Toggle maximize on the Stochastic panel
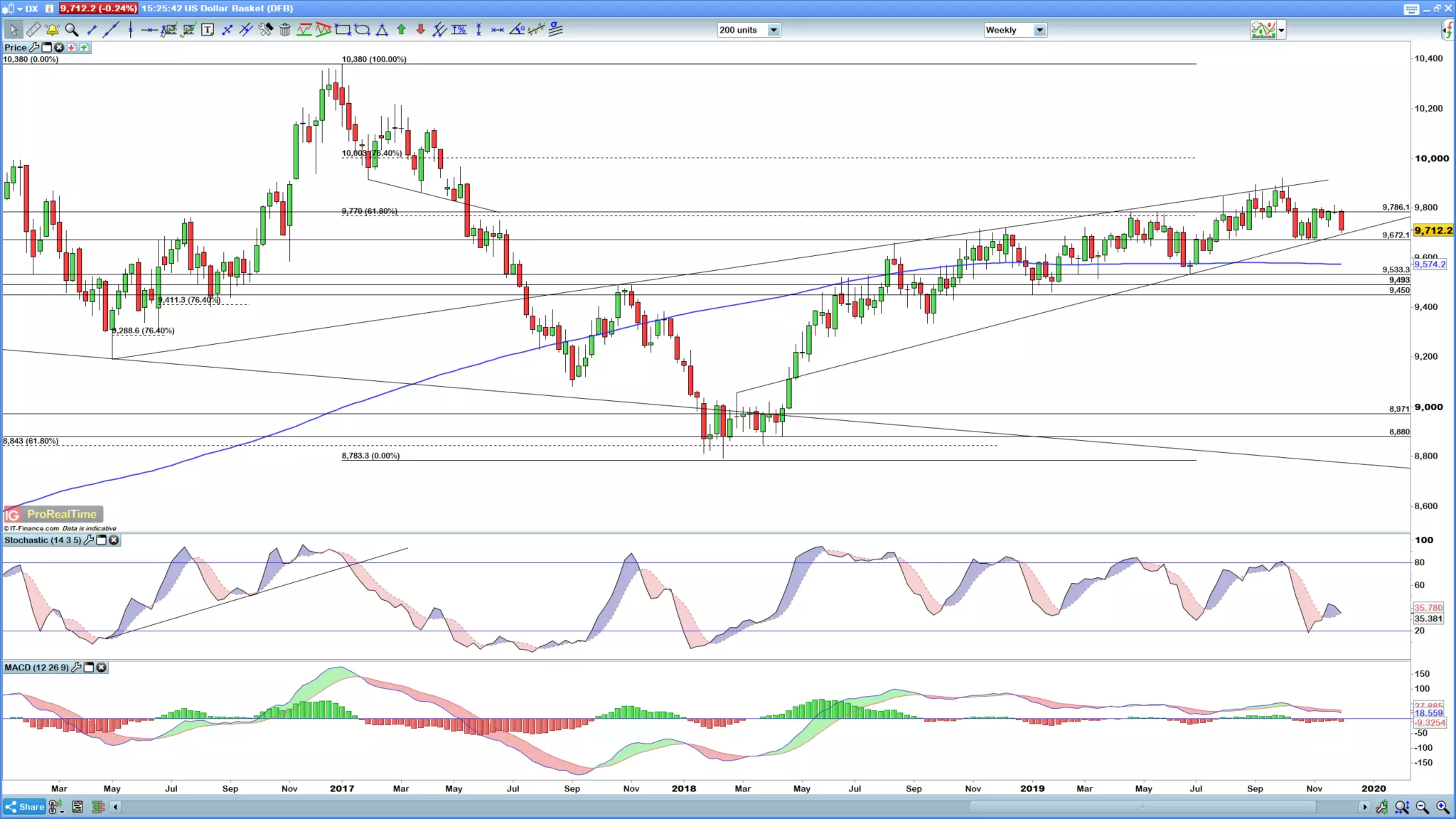The height and width of the screenshot is (819, 1456). point(102,540)
